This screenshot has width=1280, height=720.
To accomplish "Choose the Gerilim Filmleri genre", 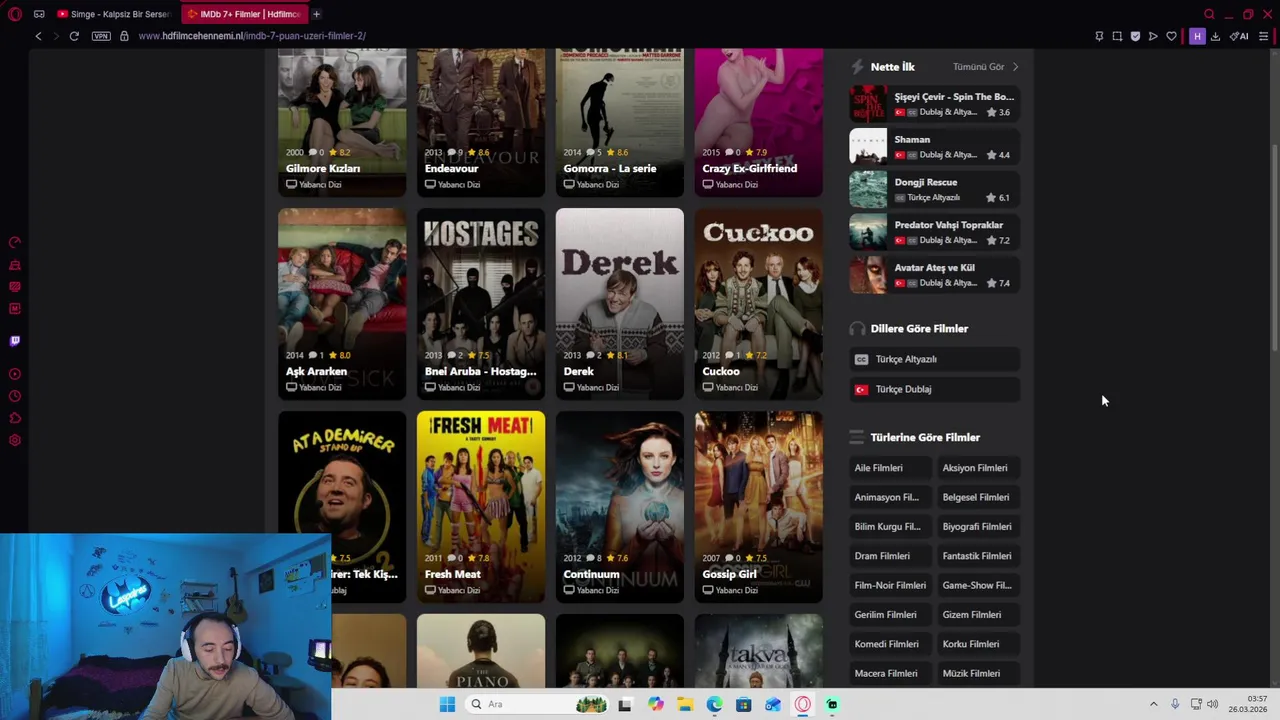I will tap(889, 615).
